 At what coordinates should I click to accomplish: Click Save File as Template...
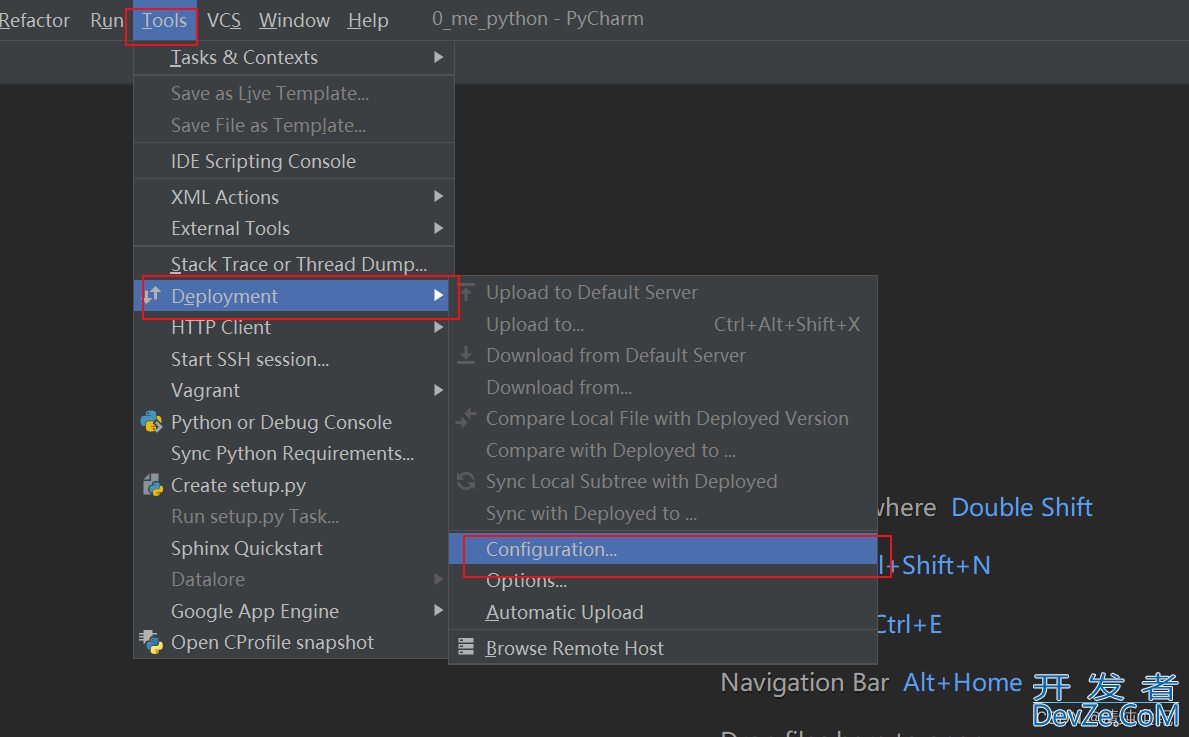pos(293,125)
